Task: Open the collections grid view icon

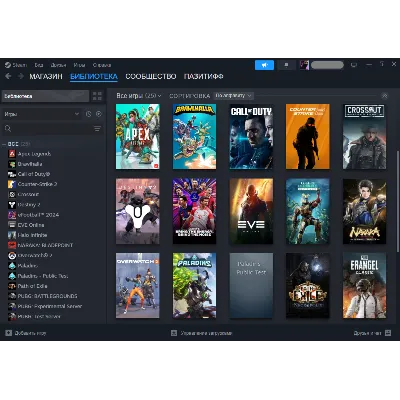Action: (97, 96)
